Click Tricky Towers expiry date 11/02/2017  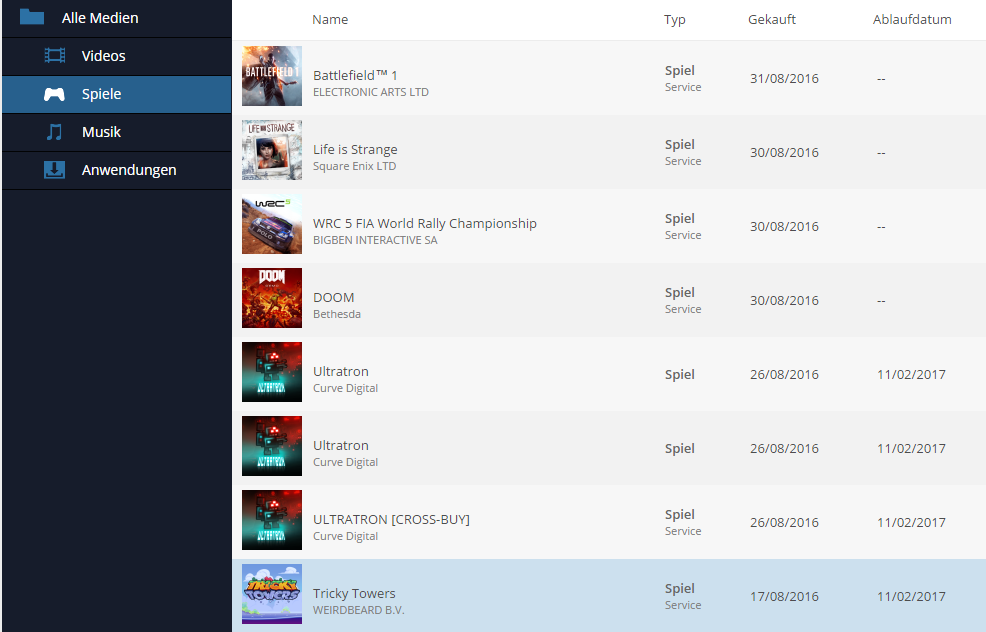[x=911, y=596]
